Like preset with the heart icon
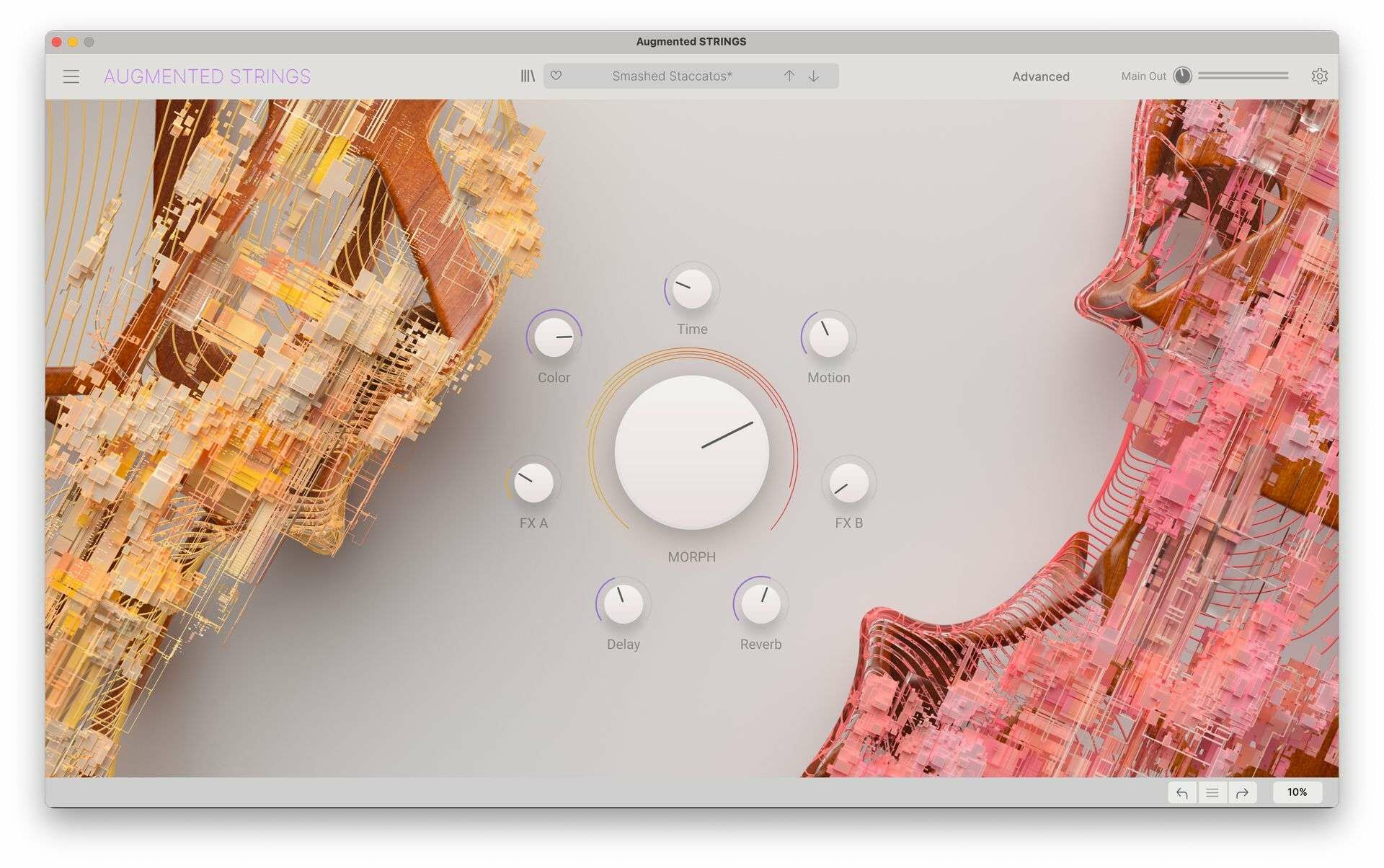 556,76
